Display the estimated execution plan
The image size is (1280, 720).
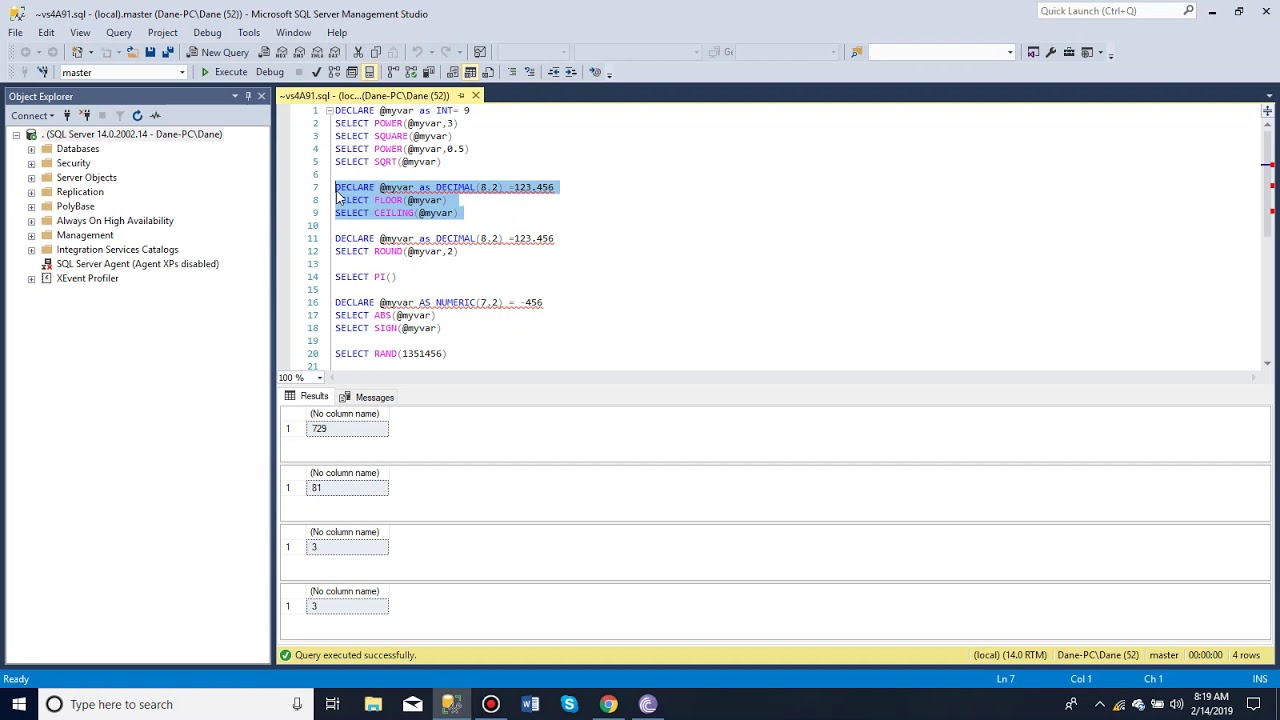334,72
